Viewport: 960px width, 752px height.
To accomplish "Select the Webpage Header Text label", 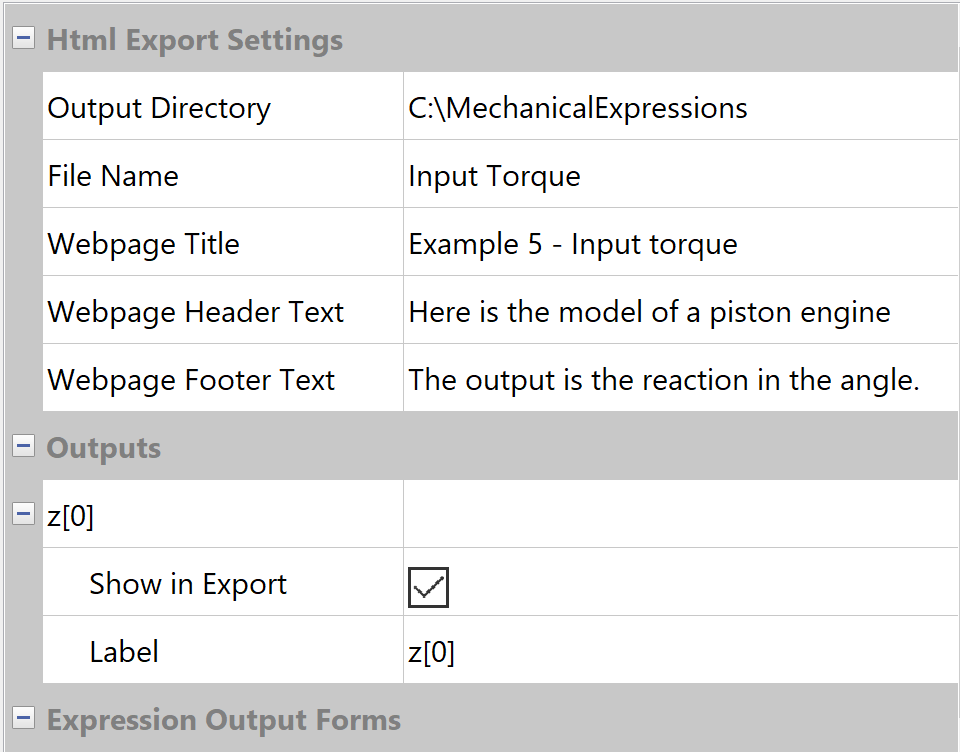I will [195, 312].
